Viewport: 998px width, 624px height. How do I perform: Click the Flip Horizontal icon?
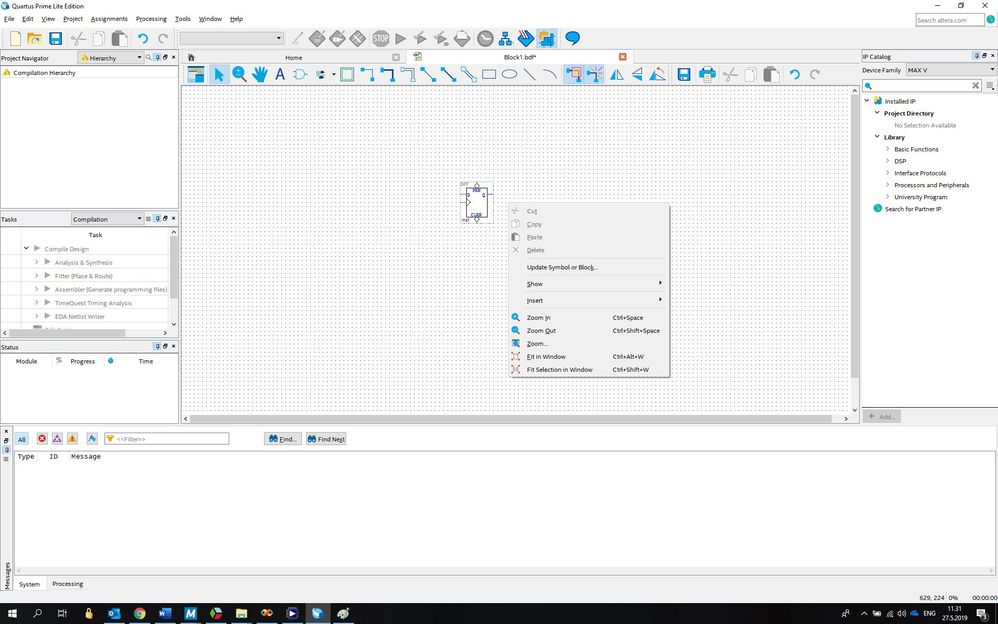(616, 74)
